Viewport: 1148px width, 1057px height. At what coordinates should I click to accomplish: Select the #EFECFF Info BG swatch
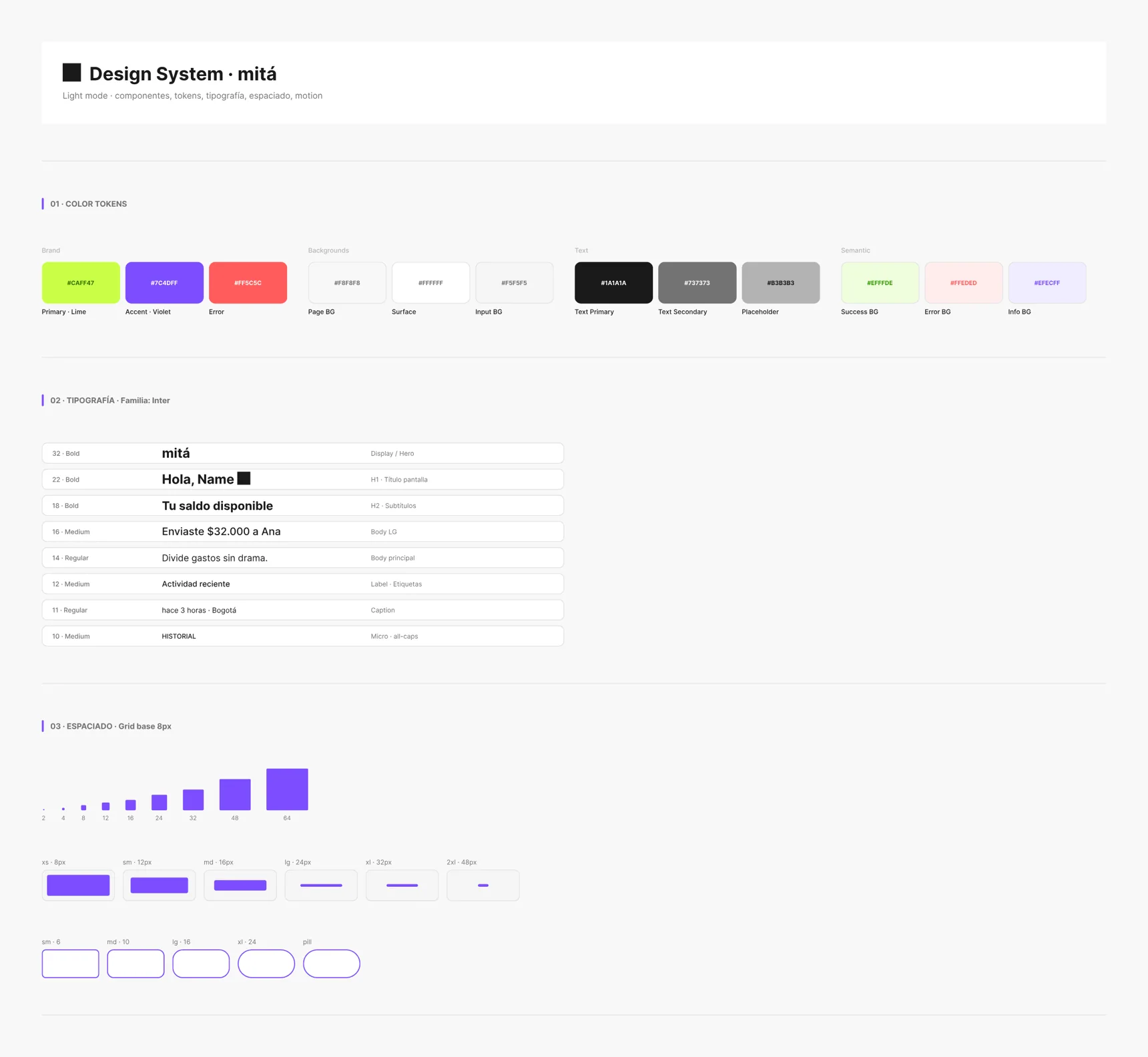(1047, 283)
